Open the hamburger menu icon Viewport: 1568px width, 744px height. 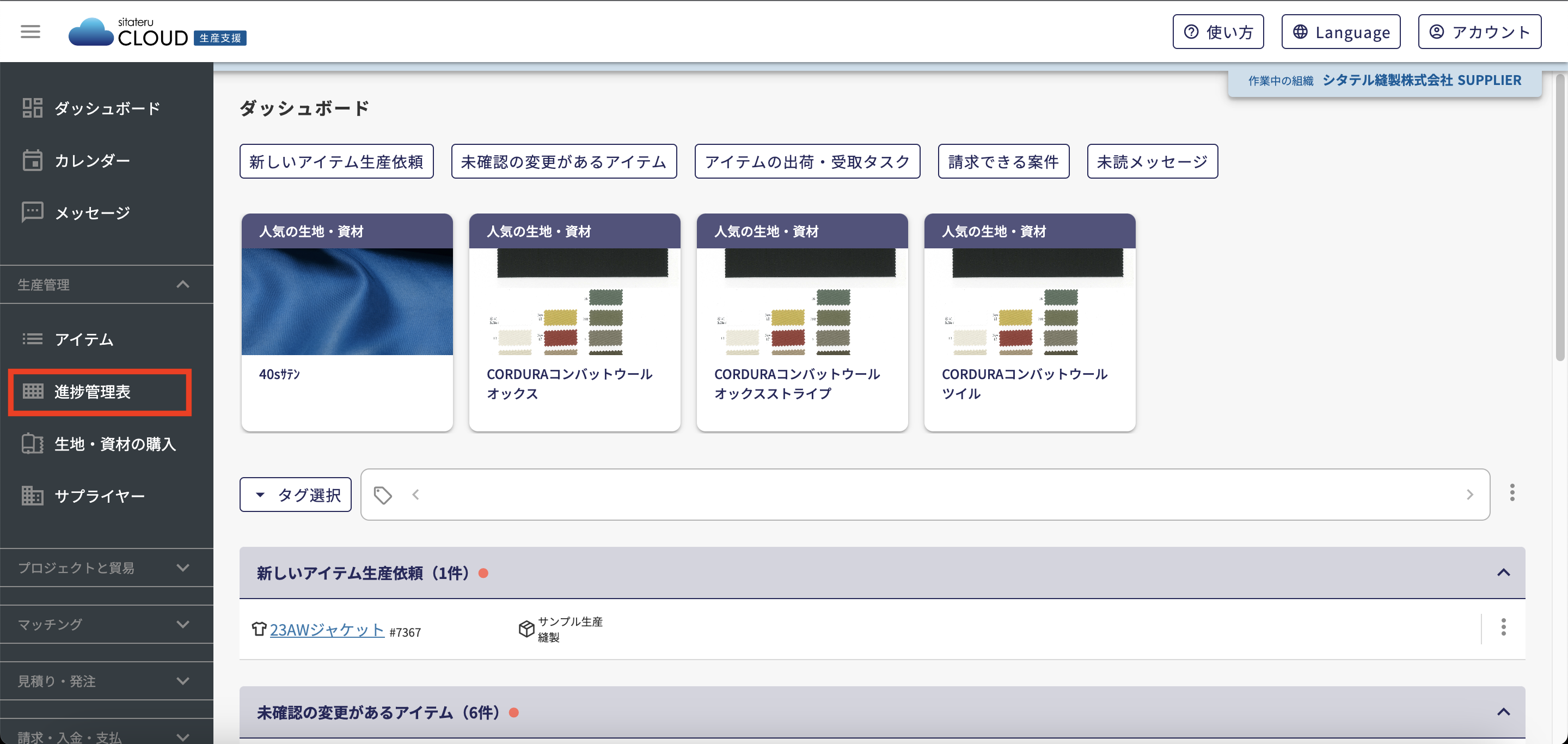pyautogui.click(x=30, y=32)
